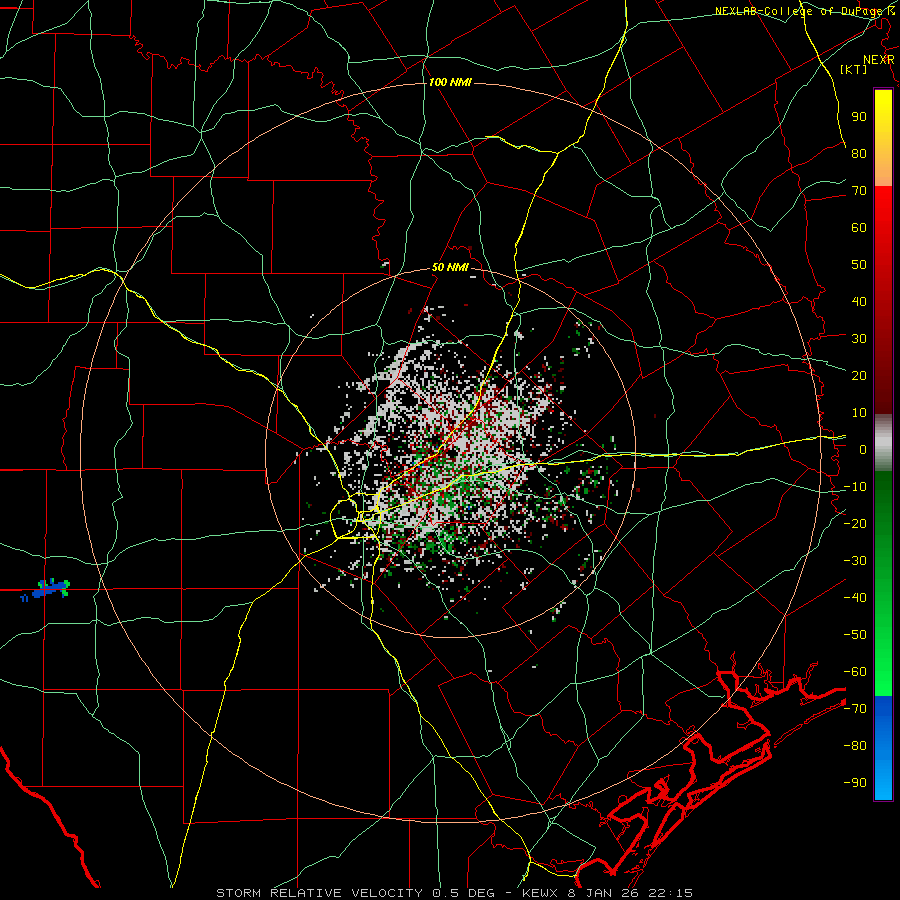Select the positive 80 scale label
This screenshot has height=900, width=900.
coord(859,153)
